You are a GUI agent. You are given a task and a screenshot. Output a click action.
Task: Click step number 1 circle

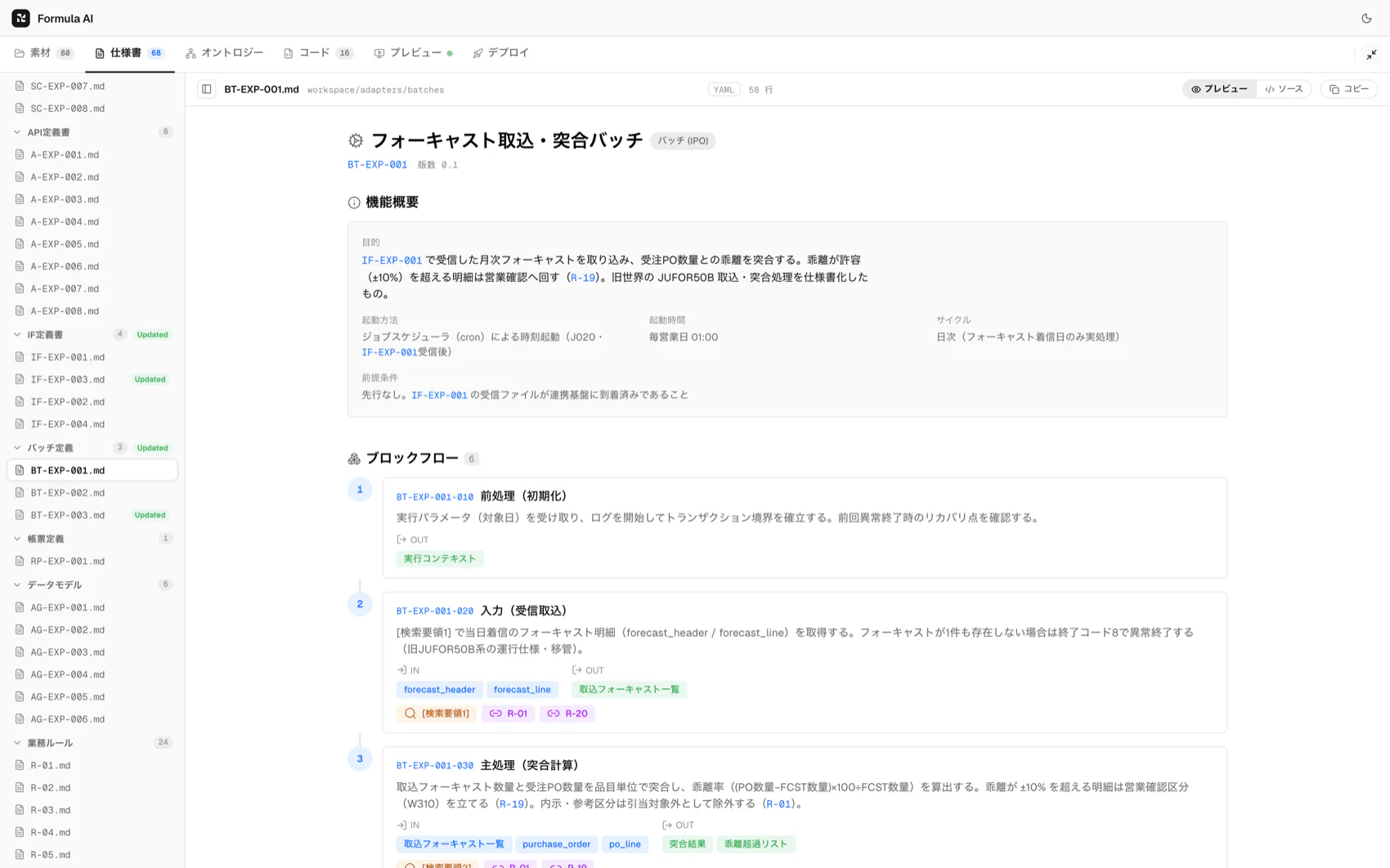360,490
